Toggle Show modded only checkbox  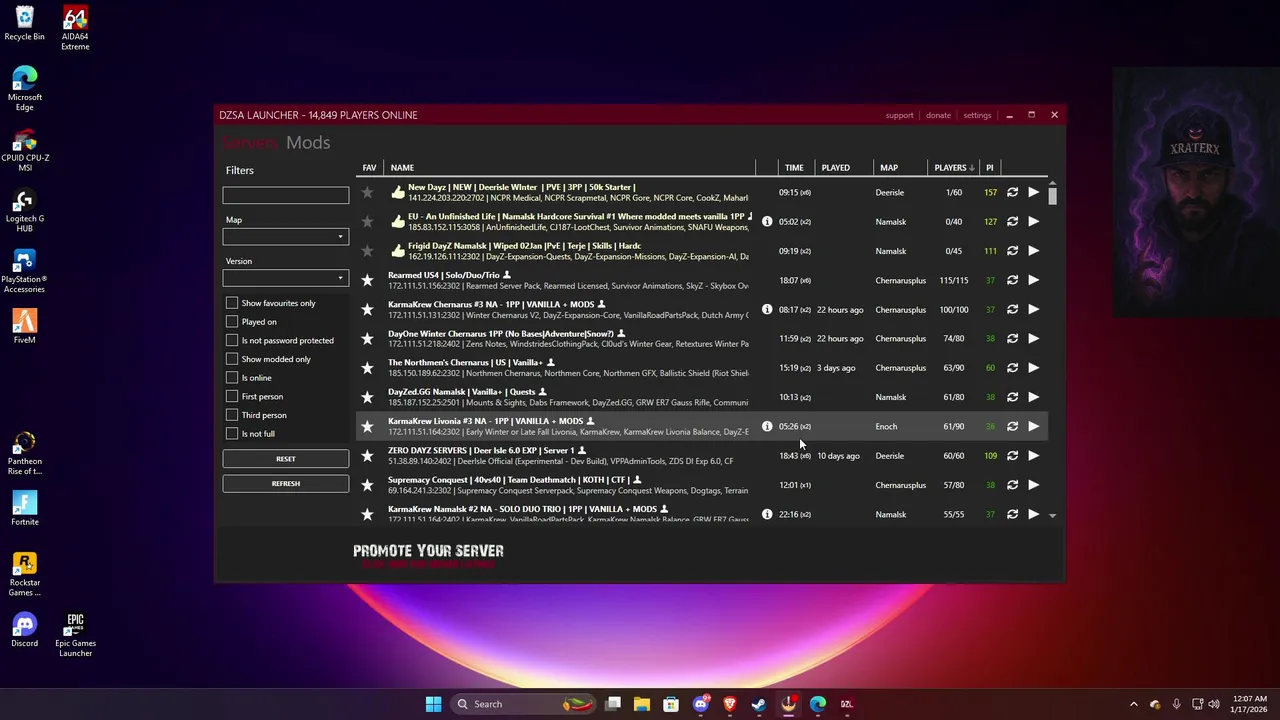[x=232, y=359]
